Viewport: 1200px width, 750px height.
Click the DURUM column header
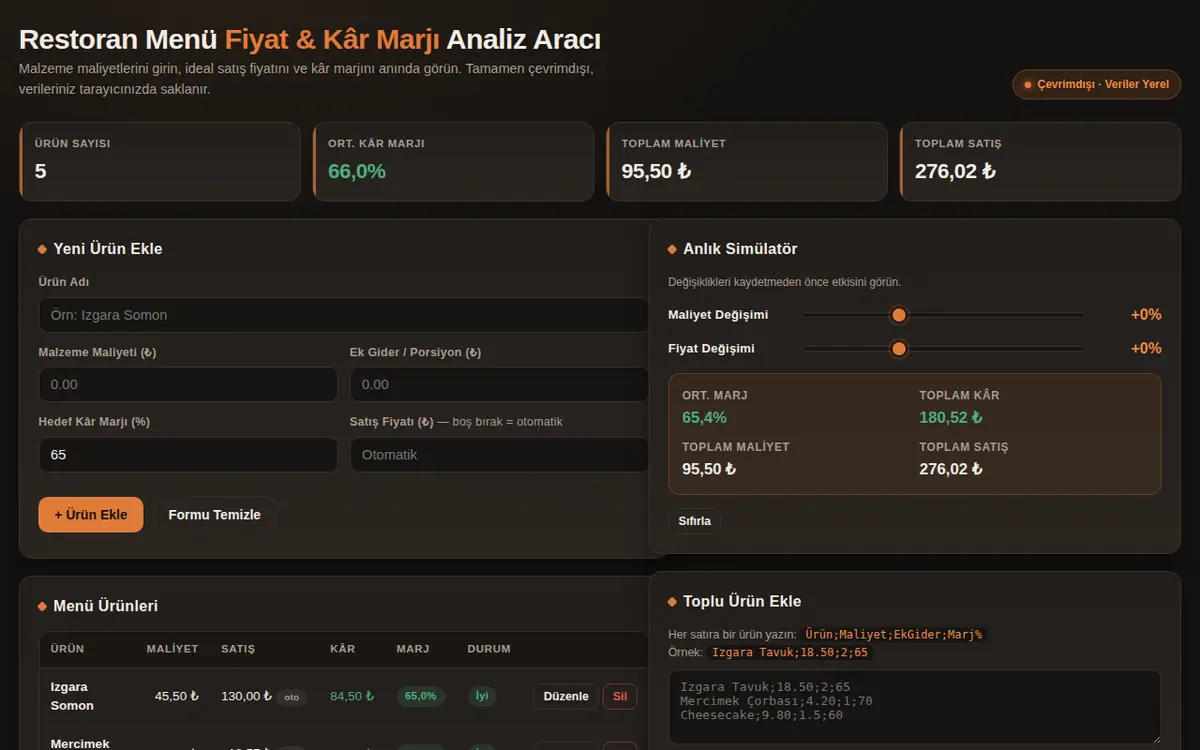(489, 649)
